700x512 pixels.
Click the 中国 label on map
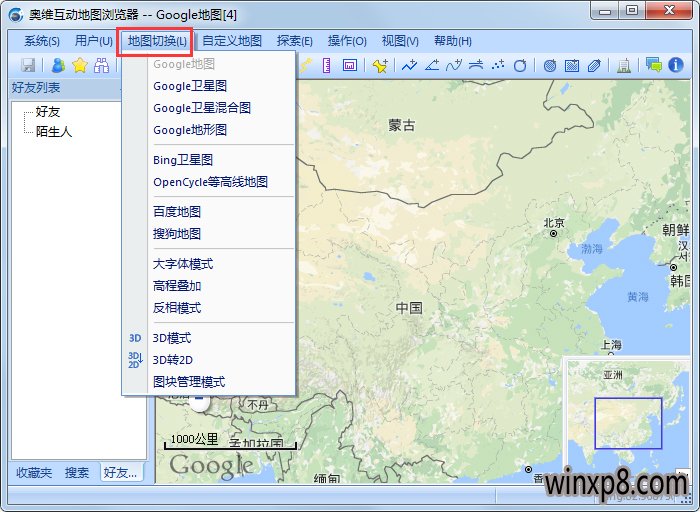[409, 308]
